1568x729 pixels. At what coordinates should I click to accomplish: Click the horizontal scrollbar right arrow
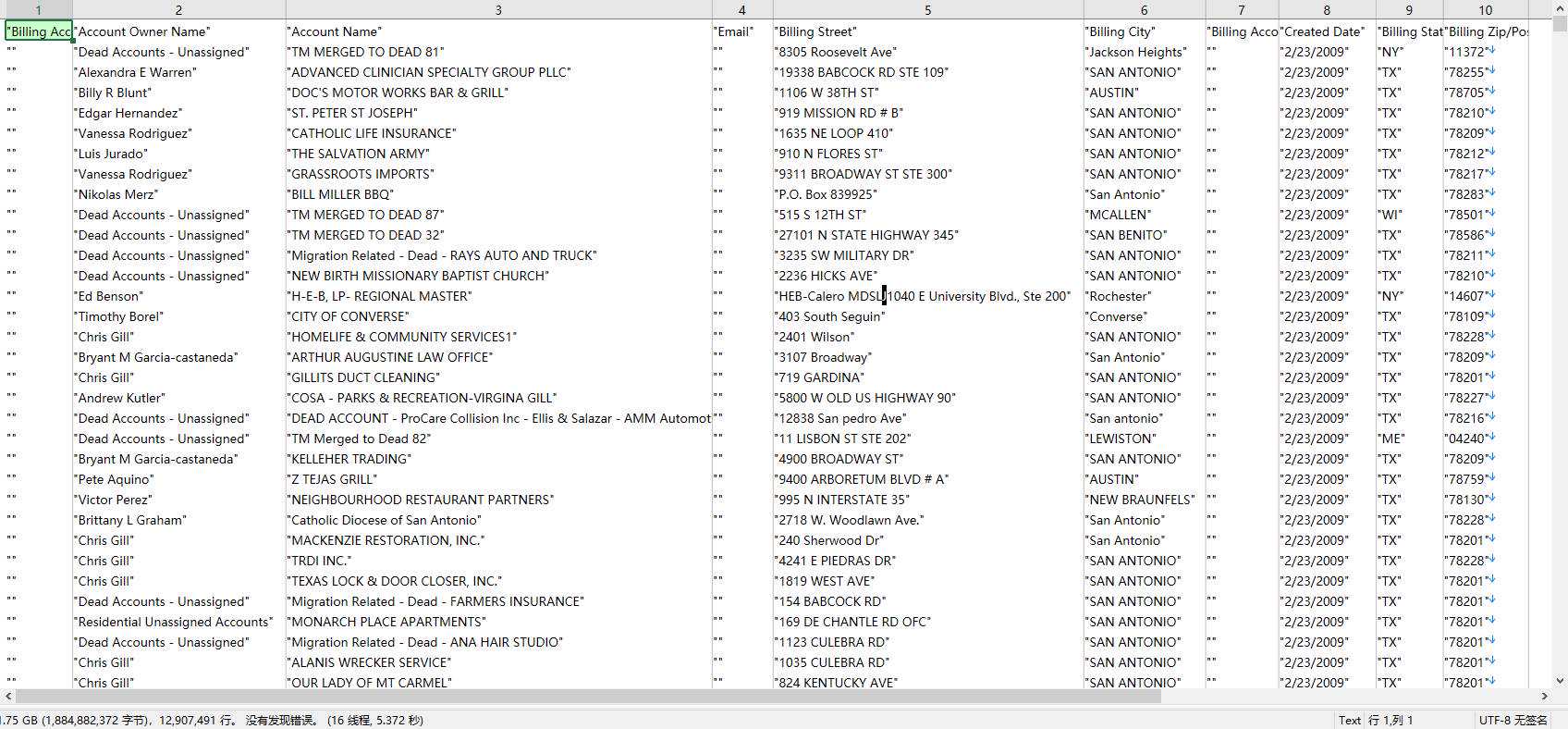pos(1544,696)
